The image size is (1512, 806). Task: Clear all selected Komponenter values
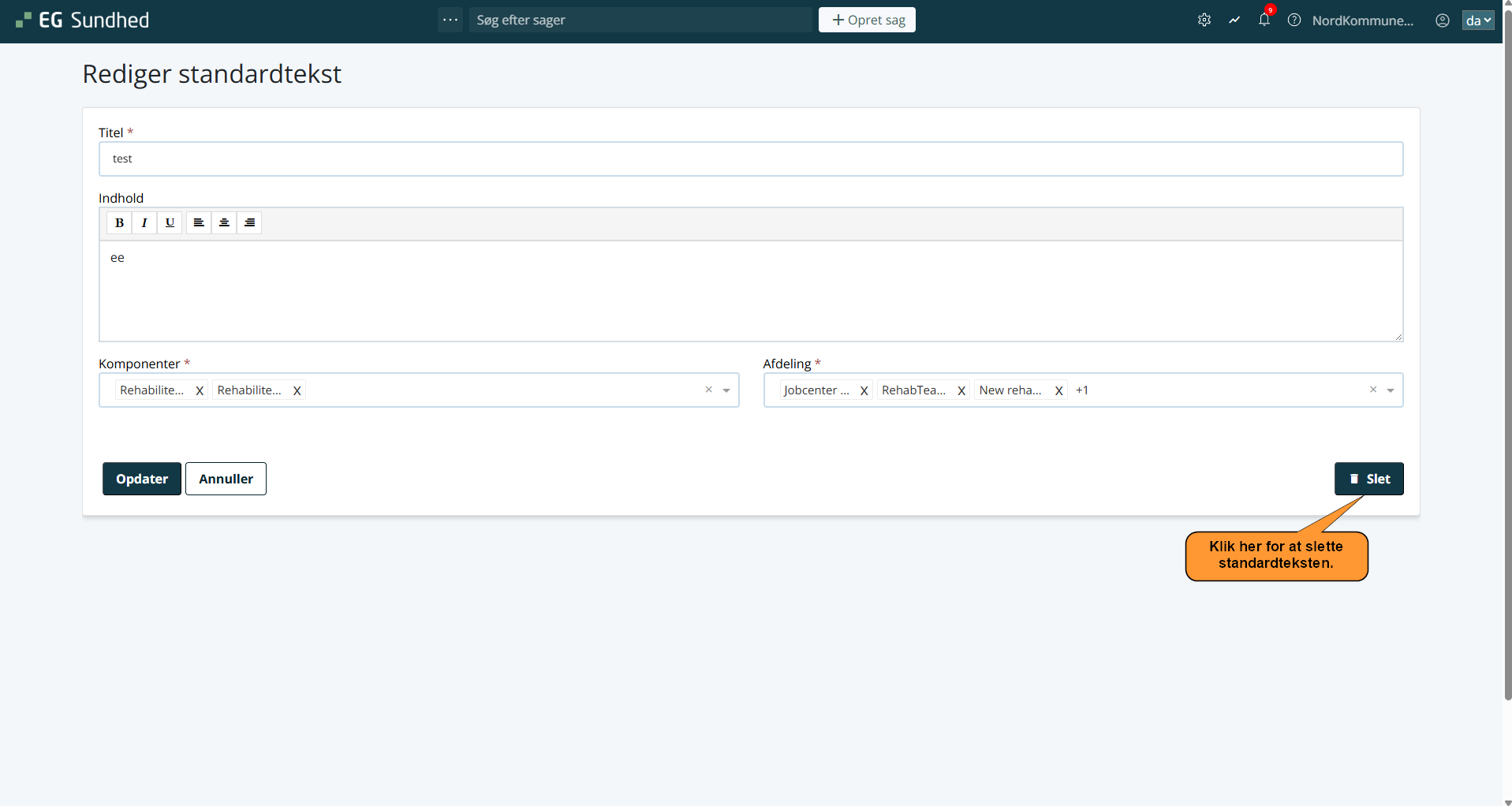pos(708,390)
